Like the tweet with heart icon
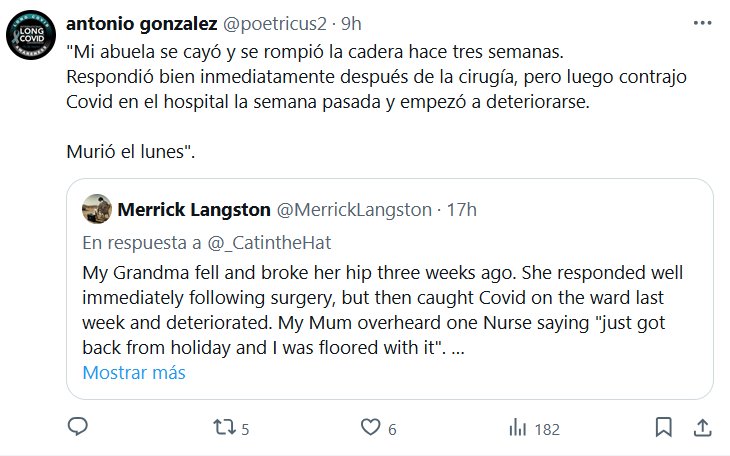This screenshot has width=730, height=456. [x=371, y=428]
